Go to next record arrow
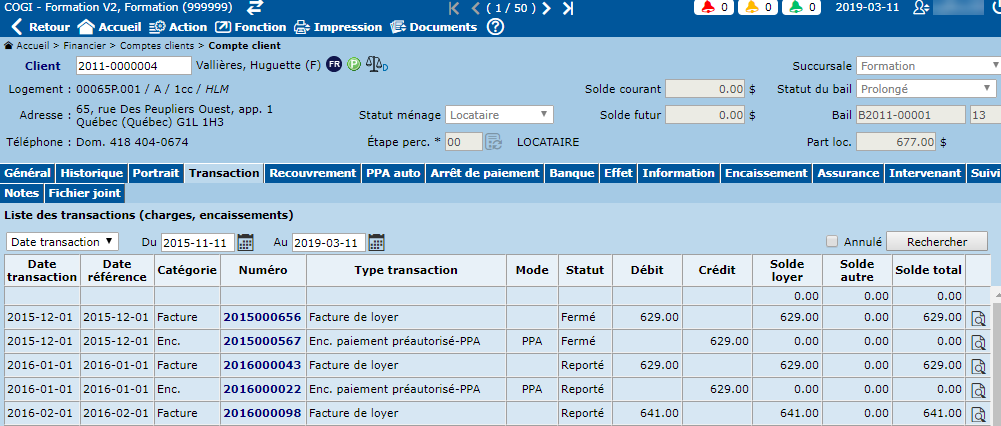 [x=546, y=9]
